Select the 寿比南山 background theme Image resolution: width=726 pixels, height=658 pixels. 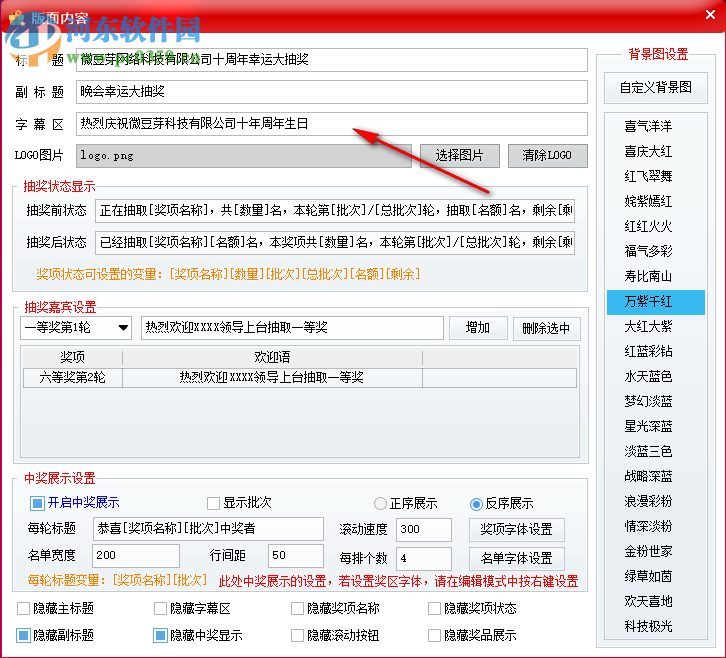point(656,276)
